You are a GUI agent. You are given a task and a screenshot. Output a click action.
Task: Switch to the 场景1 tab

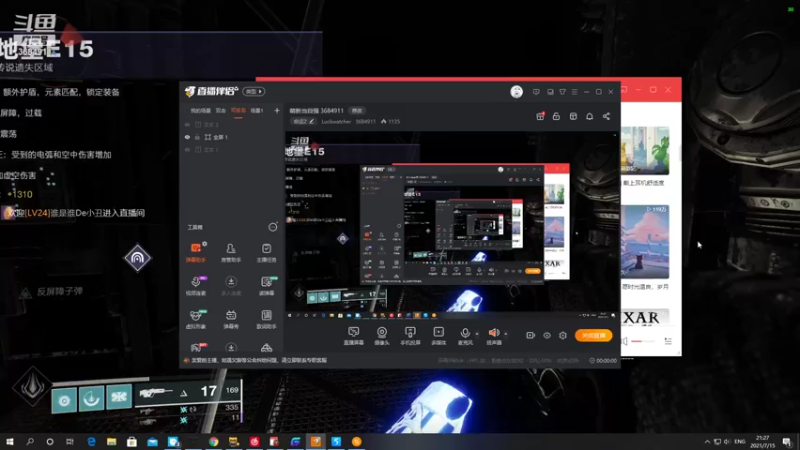tap(257, 110)
